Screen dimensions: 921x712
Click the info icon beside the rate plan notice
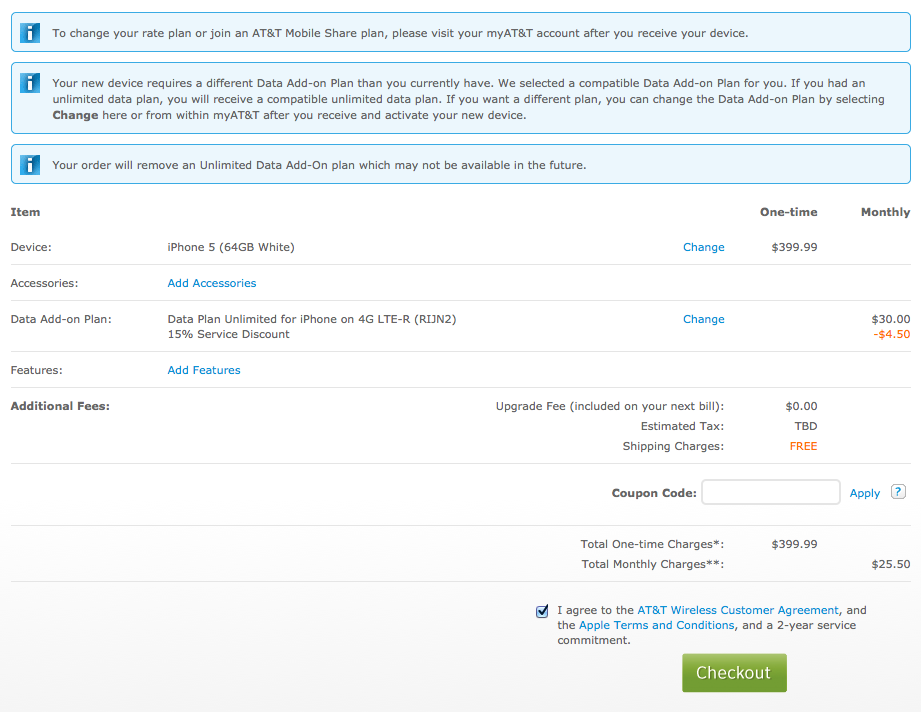pos(30,33)
